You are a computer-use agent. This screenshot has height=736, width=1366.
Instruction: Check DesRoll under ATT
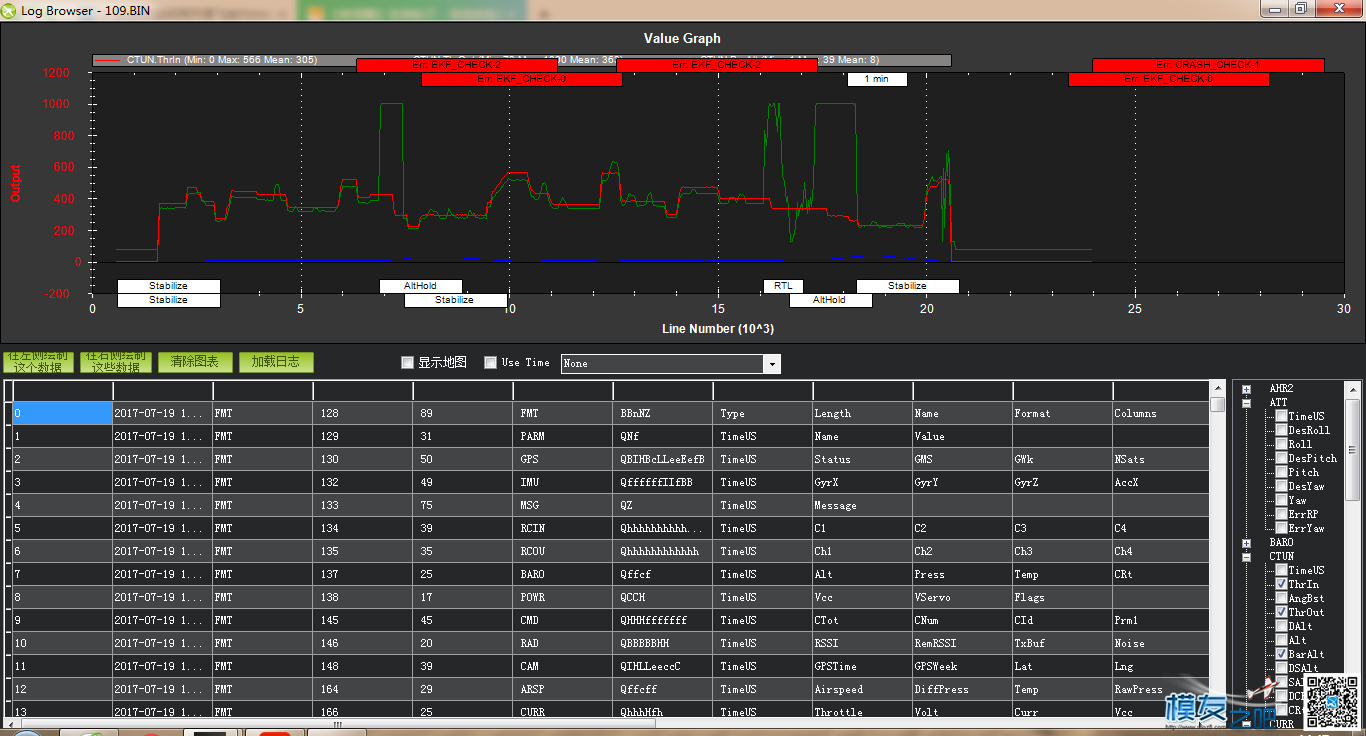[x=1281, y=430]
